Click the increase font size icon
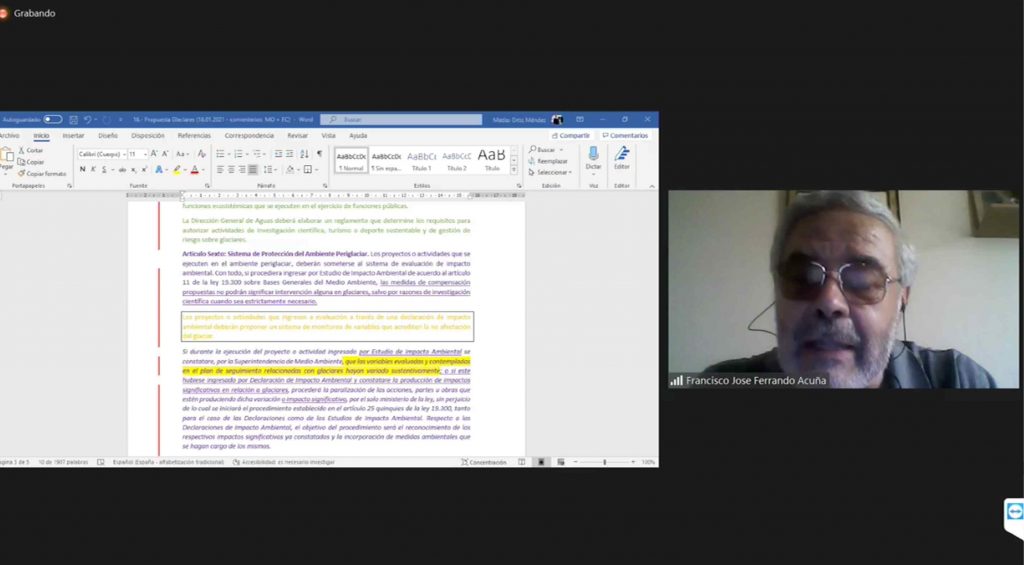Screen dimensions: 1024x565 pos(154,154)
